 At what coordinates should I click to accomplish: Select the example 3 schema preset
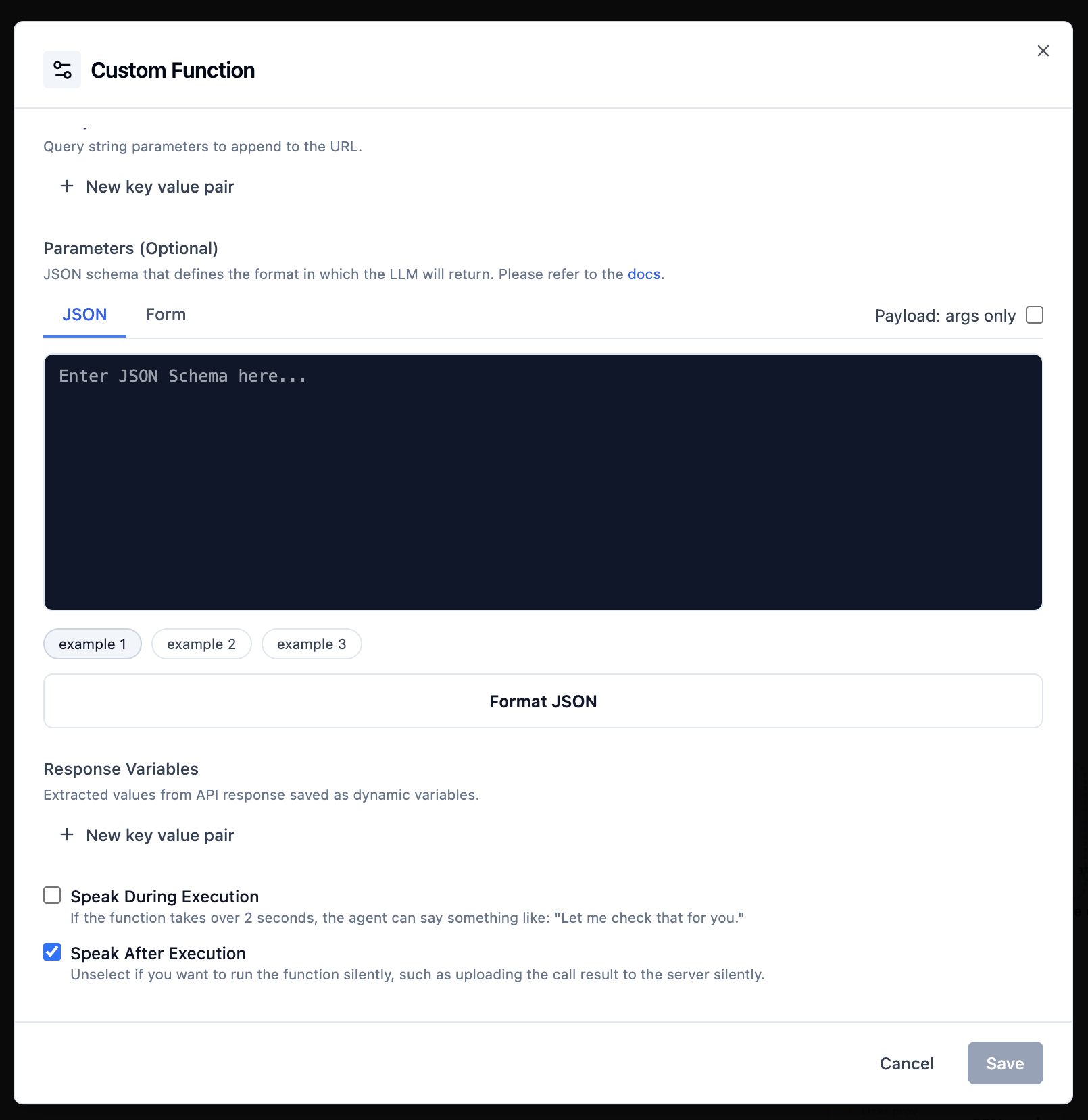click(x=312, y=644)
